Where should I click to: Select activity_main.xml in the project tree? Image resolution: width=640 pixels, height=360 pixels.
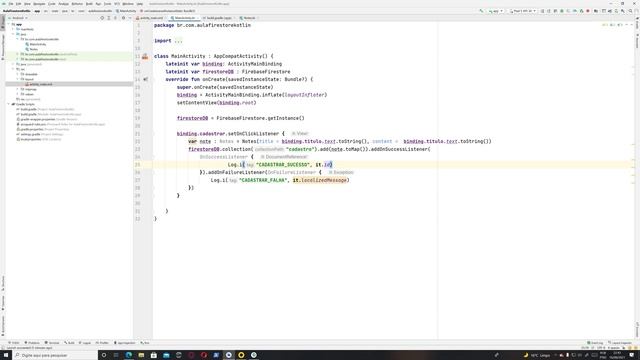tap(39, 84)
